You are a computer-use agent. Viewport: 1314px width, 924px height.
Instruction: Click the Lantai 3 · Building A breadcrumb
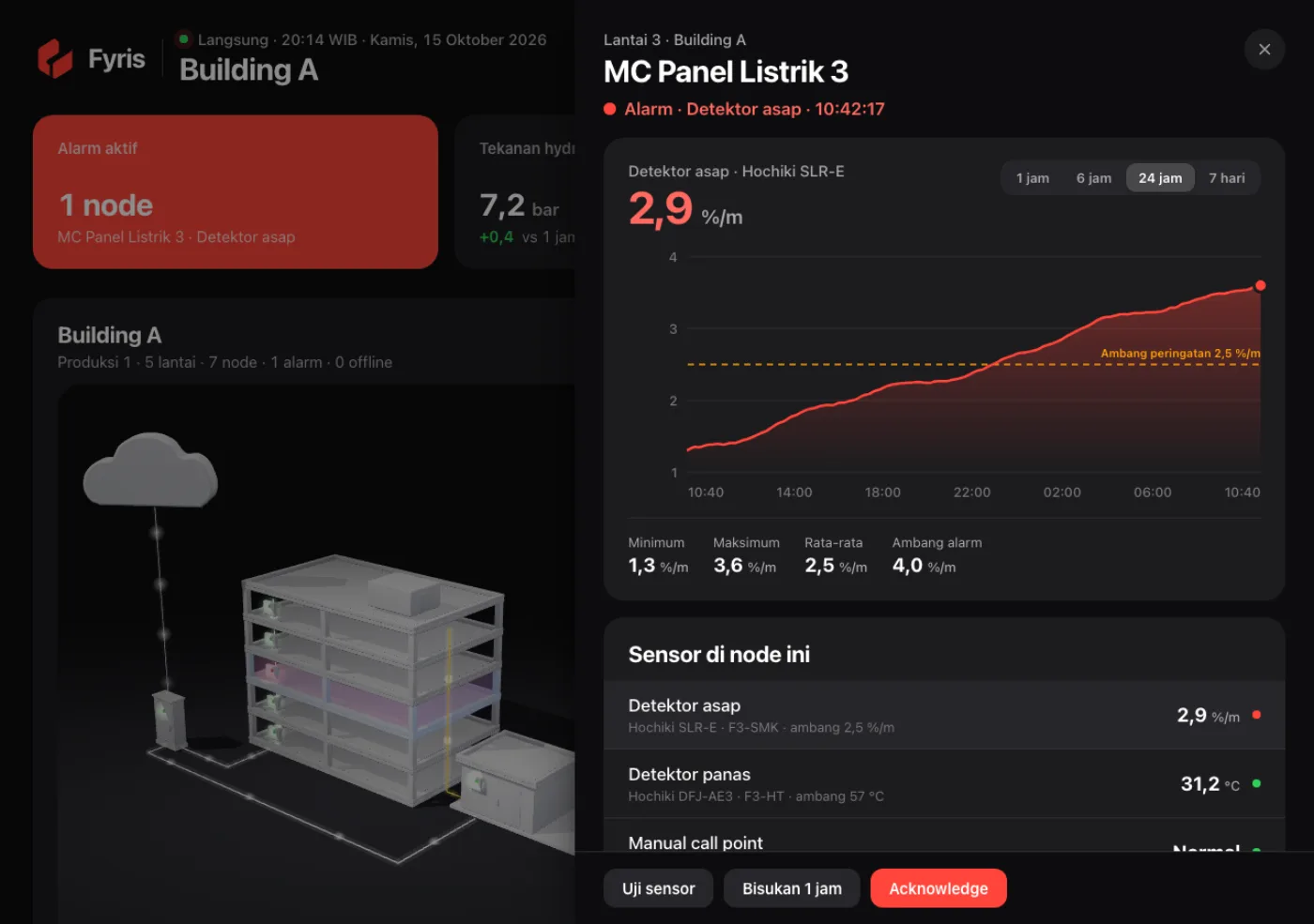674,39
